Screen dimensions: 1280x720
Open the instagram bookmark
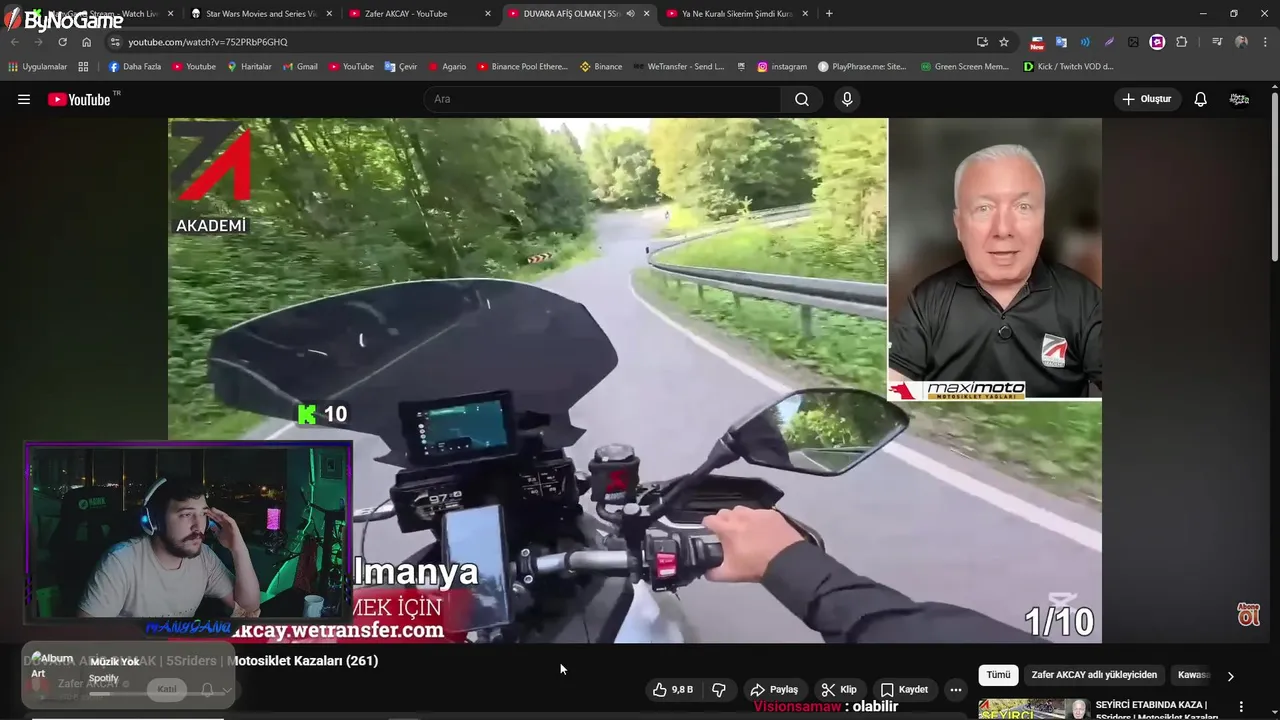tap(782, 67)
